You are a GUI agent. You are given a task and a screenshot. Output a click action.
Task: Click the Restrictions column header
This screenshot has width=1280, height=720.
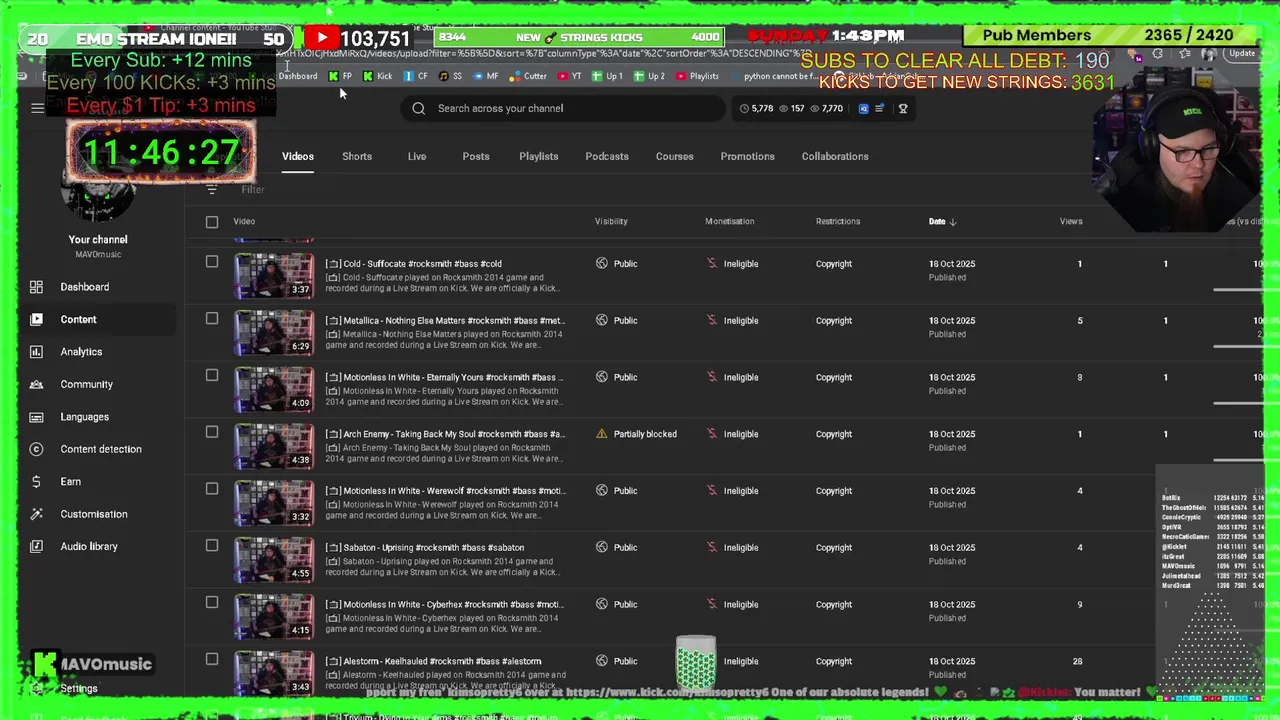[x=838, y=221]
